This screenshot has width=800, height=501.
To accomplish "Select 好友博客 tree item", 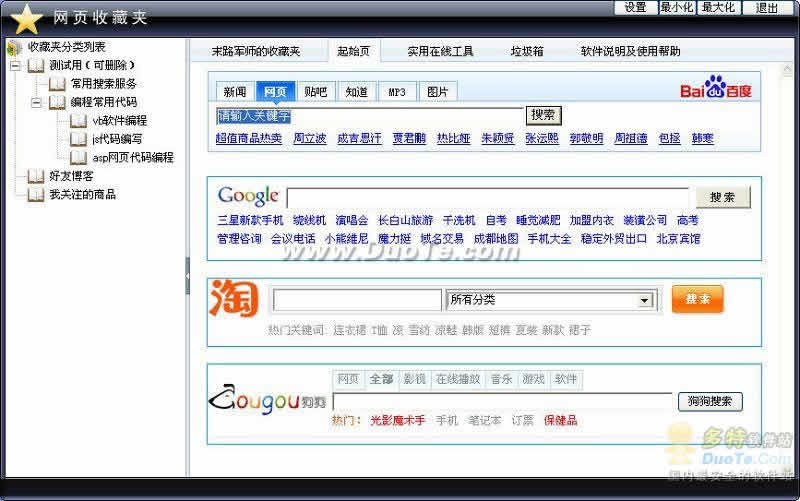I will pos(71,176).
